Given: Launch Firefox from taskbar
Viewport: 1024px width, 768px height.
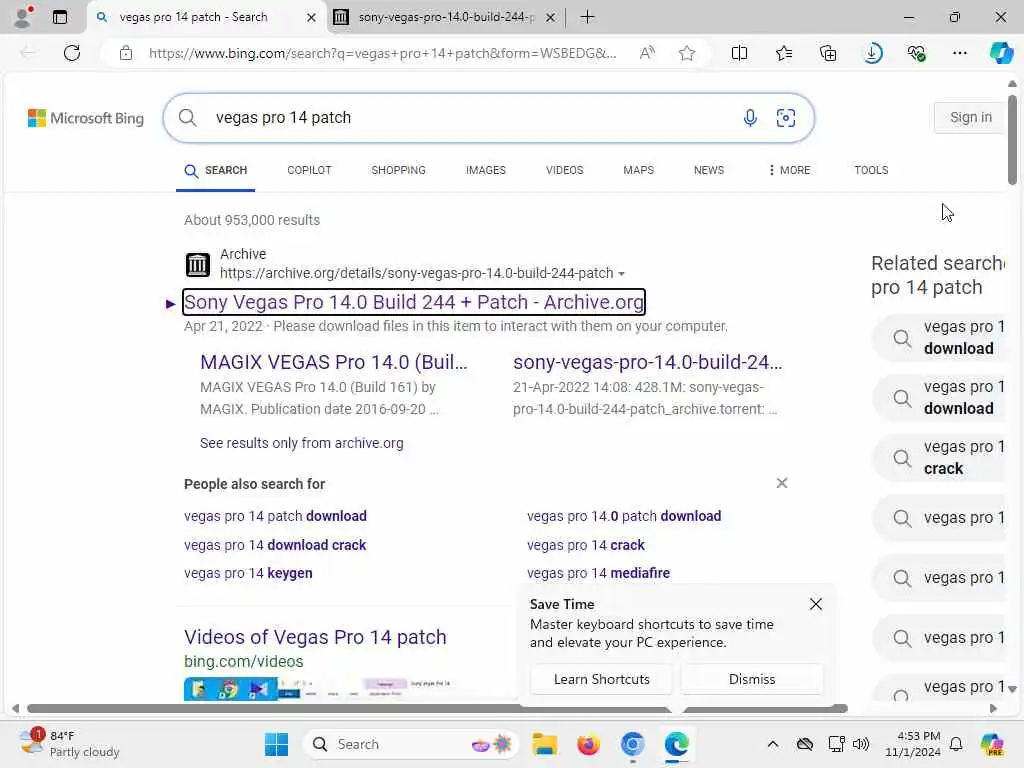Looking at the screenshot, I should pyautogui.click(x=588, y=744).
